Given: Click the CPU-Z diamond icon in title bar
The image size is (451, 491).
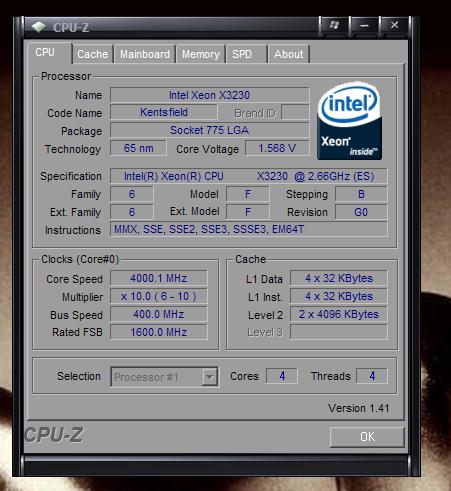Looking at the screenshot, I should 39,27.
